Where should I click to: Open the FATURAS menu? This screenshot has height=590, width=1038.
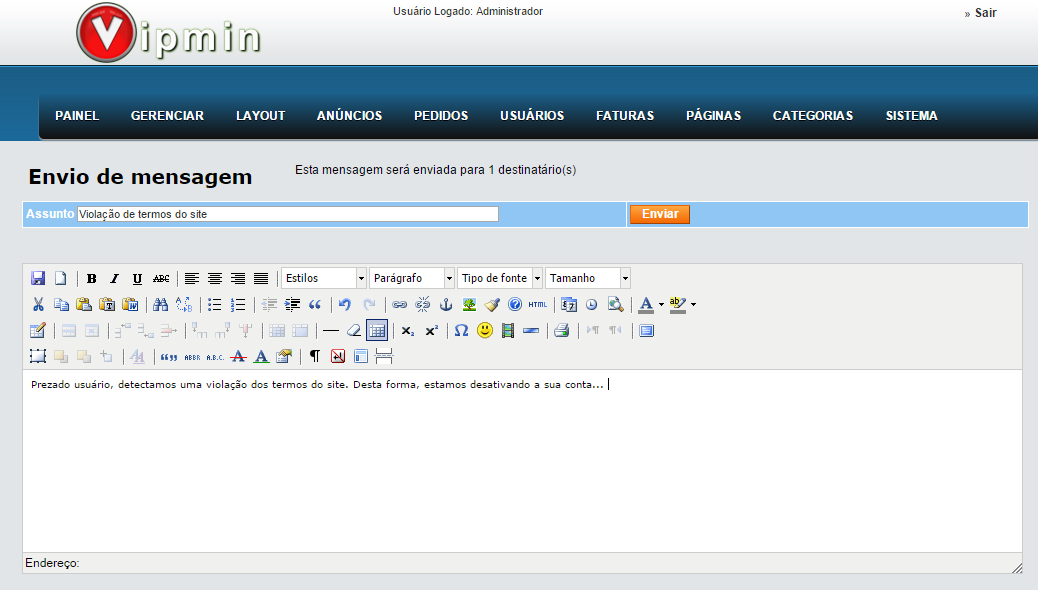(x=625, y=116)
